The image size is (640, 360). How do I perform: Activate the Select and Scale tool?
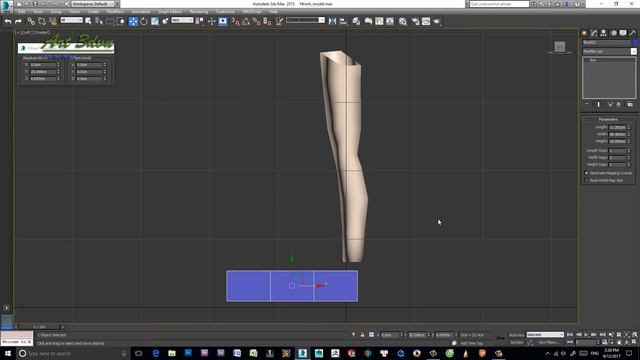155,21
